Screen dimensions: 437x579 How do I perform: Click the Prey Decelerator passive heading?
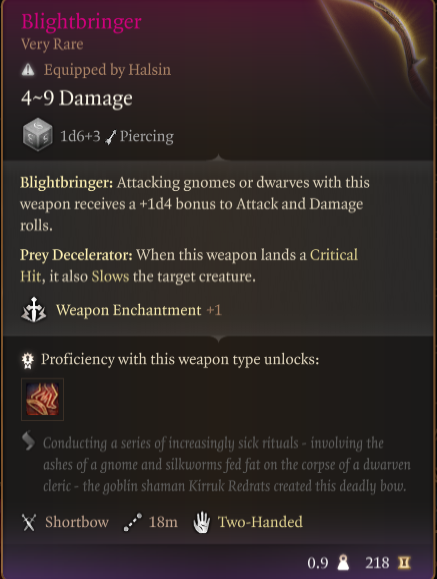(76, 255)
